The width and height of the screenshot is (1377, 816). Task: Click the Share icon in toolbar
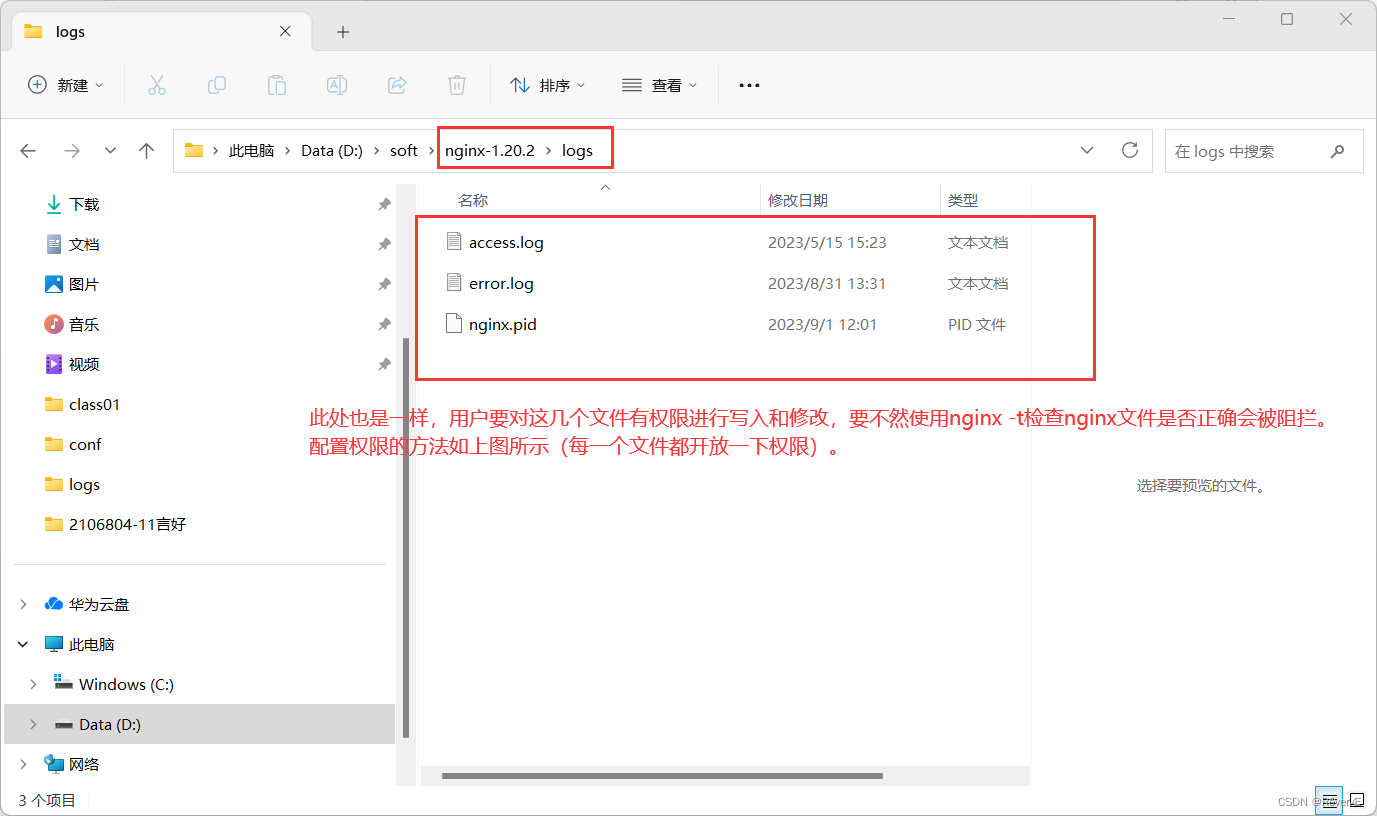[x=397, y=85]
